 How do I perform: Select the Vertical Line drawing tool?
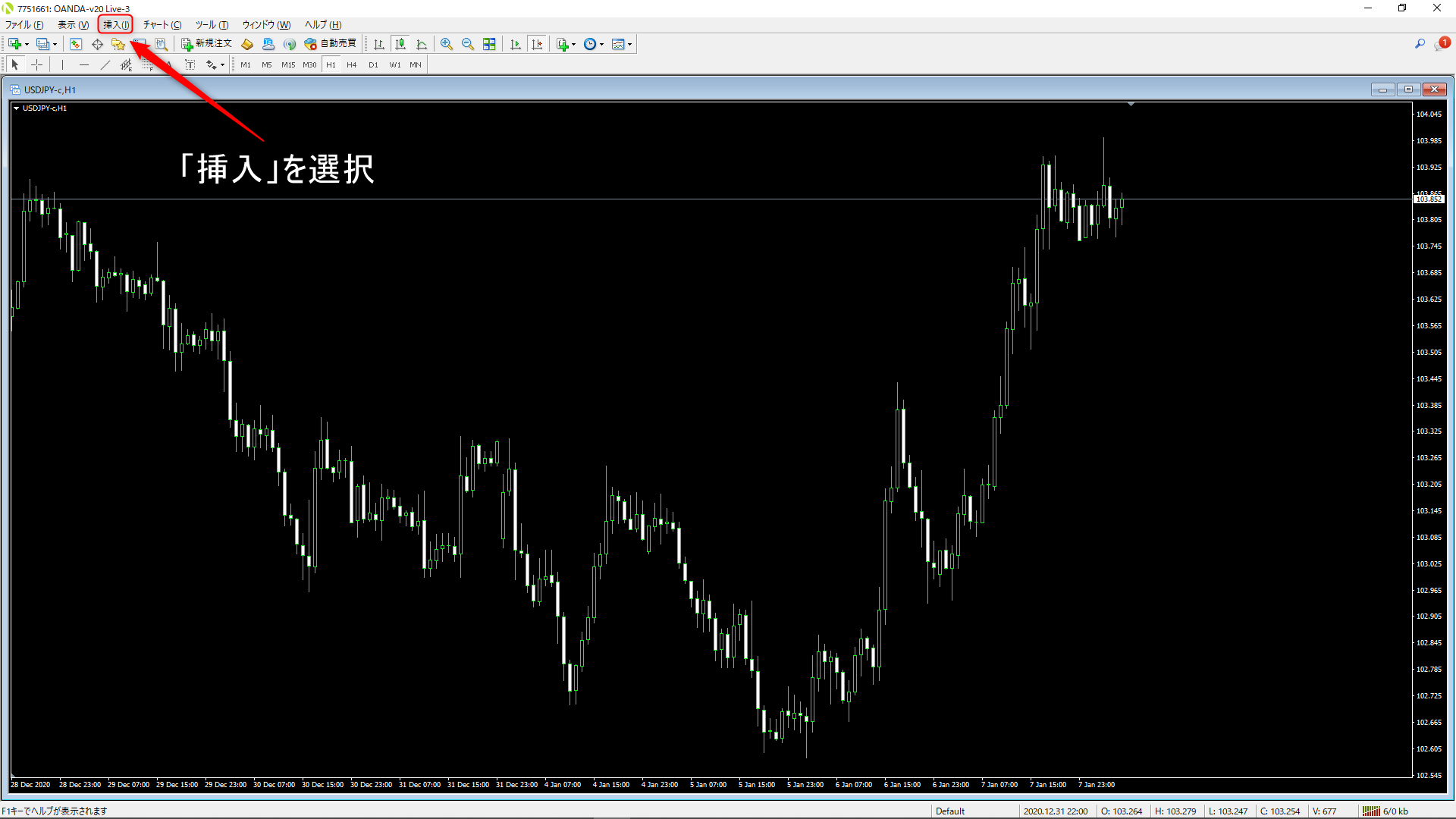click(63, 65)
